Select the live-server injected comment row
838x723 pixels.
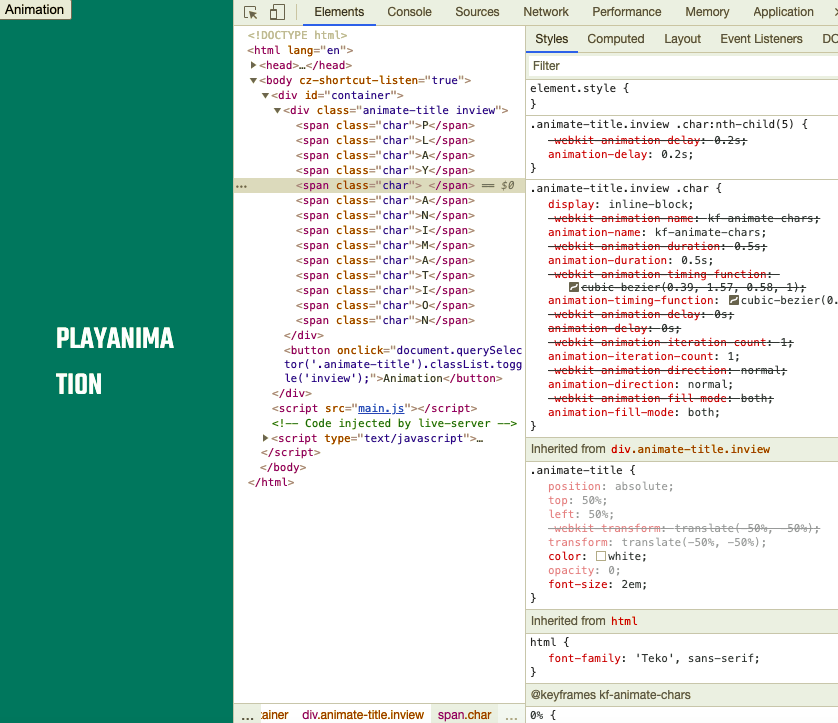pyautogui.click(x=394, y=423)
